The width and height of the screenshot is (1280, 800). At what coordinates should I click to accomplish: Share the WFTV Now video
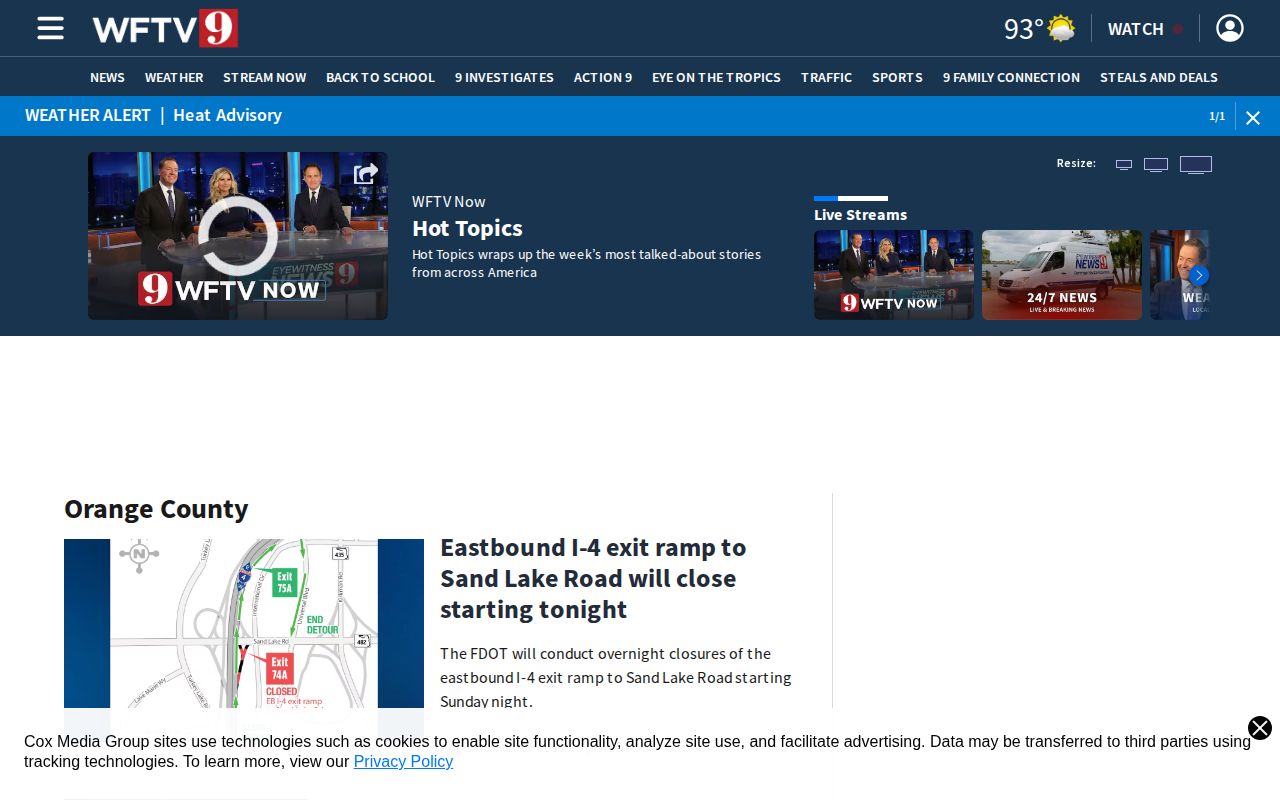pos(366,174)
